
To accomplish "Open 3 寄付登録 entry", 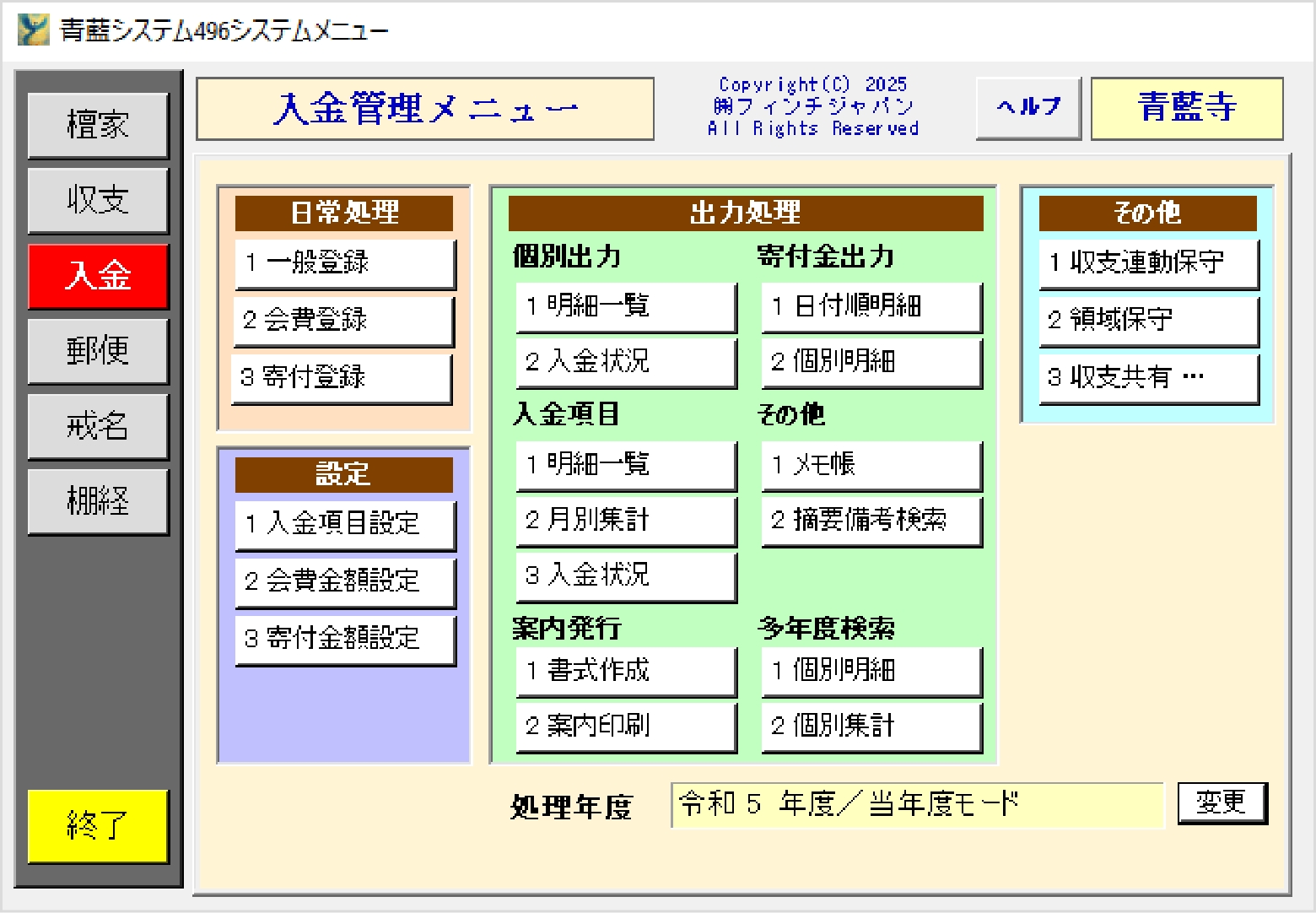I will coord(342,377).
